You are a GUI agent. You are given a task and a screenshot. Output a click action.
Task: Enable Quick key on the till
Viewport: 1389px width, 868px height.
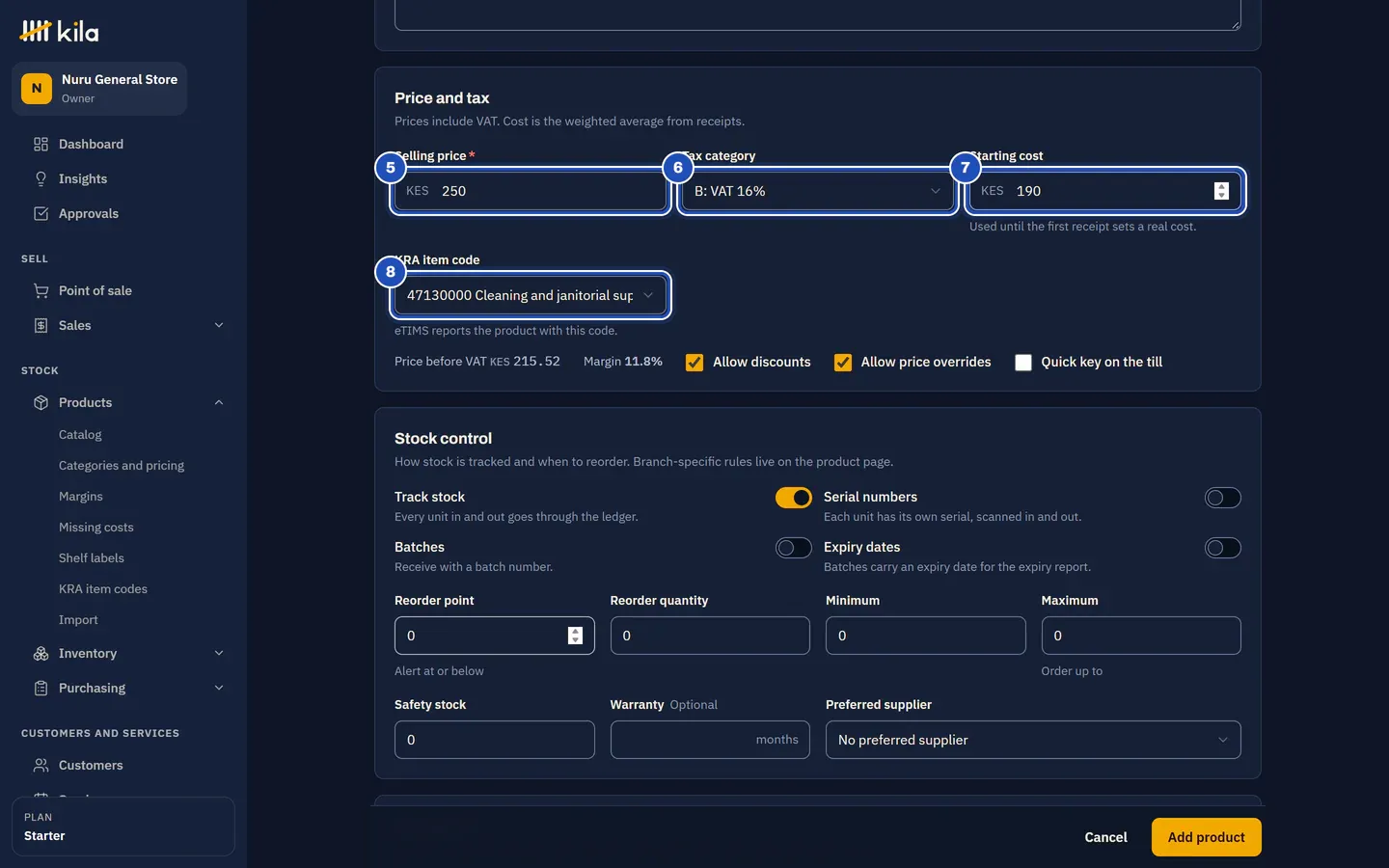tap(1023, 363)
